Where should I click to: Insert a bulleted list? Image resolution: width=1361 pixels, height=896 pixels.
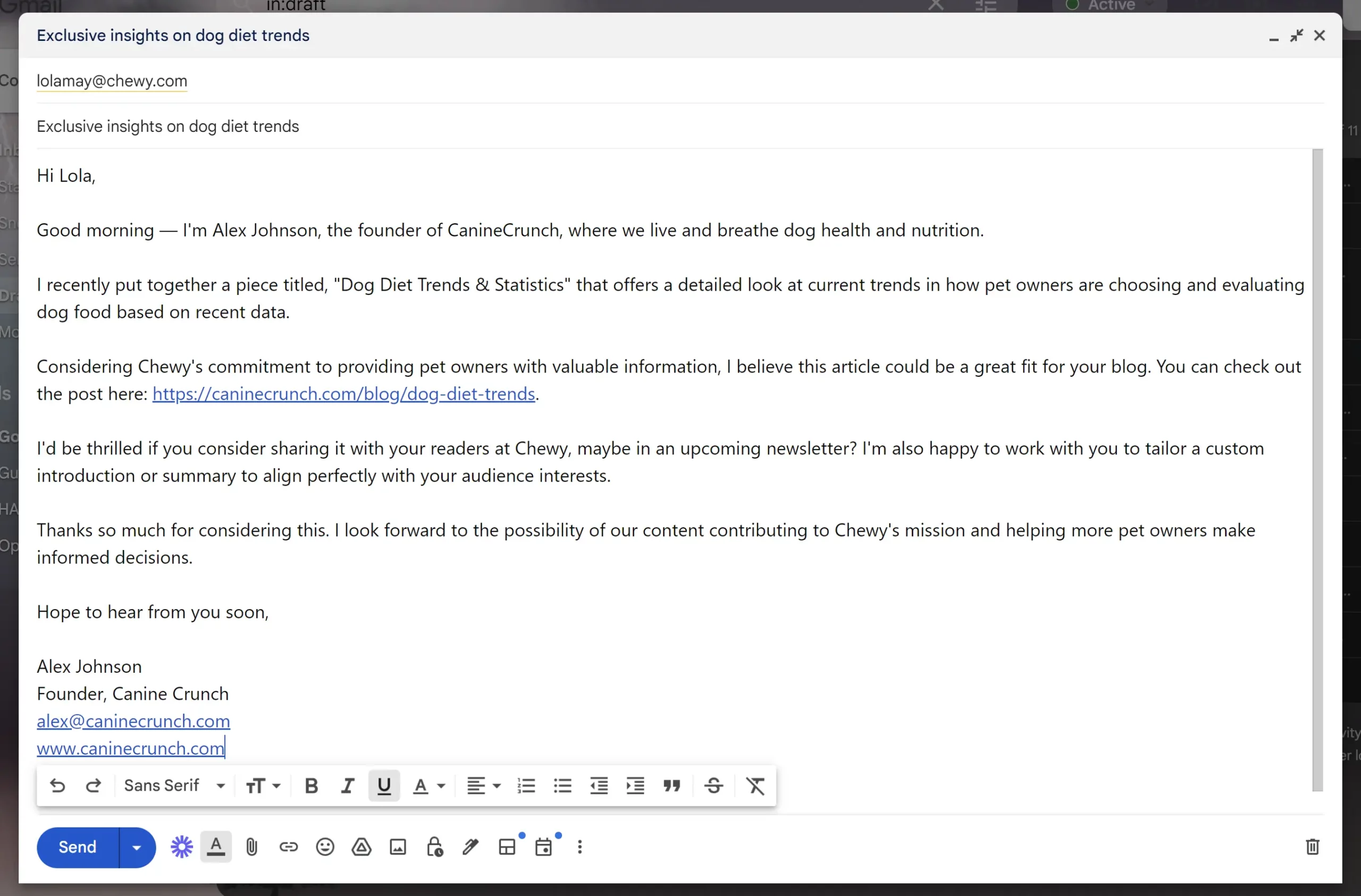pos(562,785)
